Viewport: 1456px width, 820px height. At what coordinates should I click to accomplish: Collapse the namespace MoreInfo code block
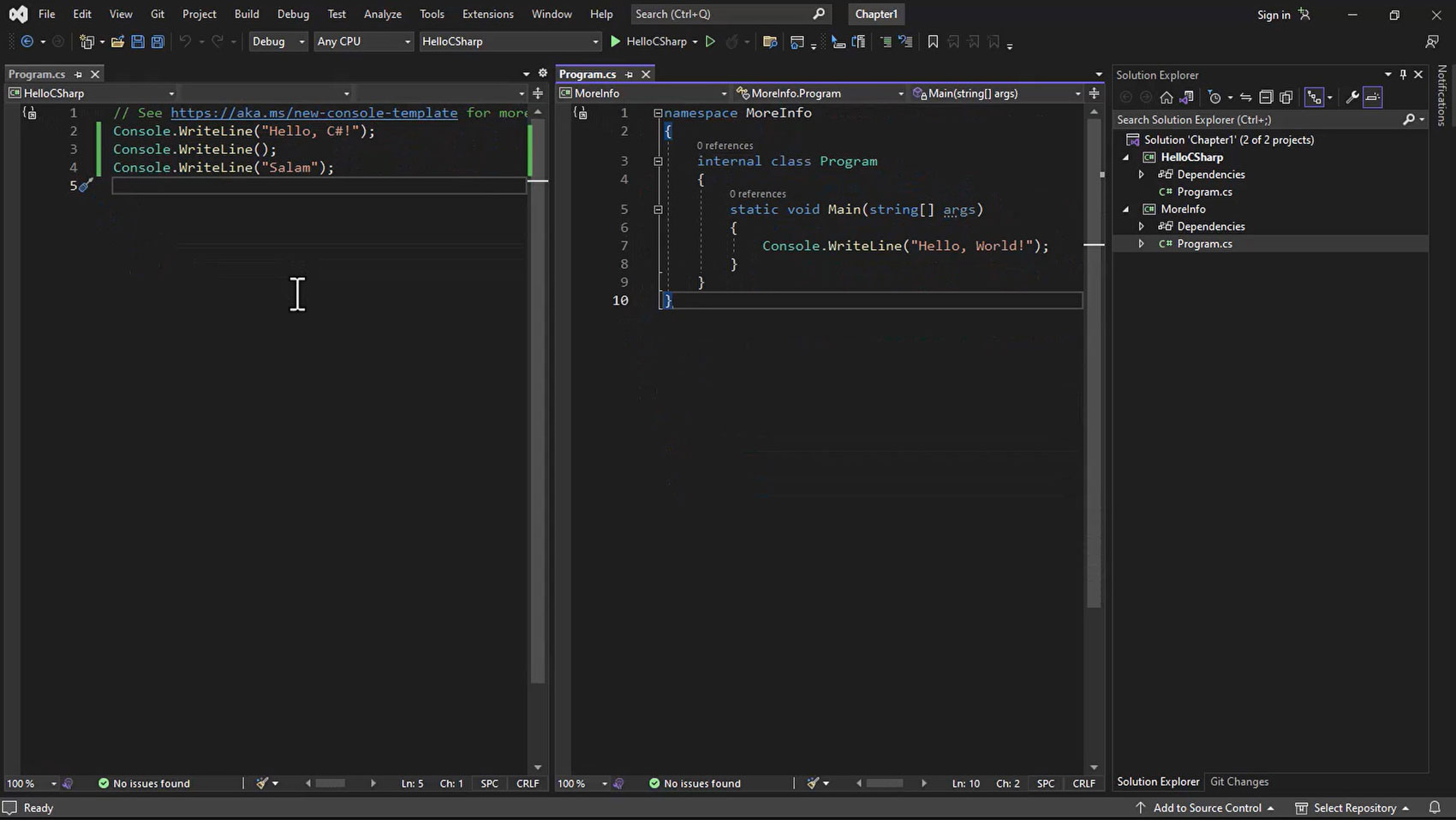coord(658,113)
